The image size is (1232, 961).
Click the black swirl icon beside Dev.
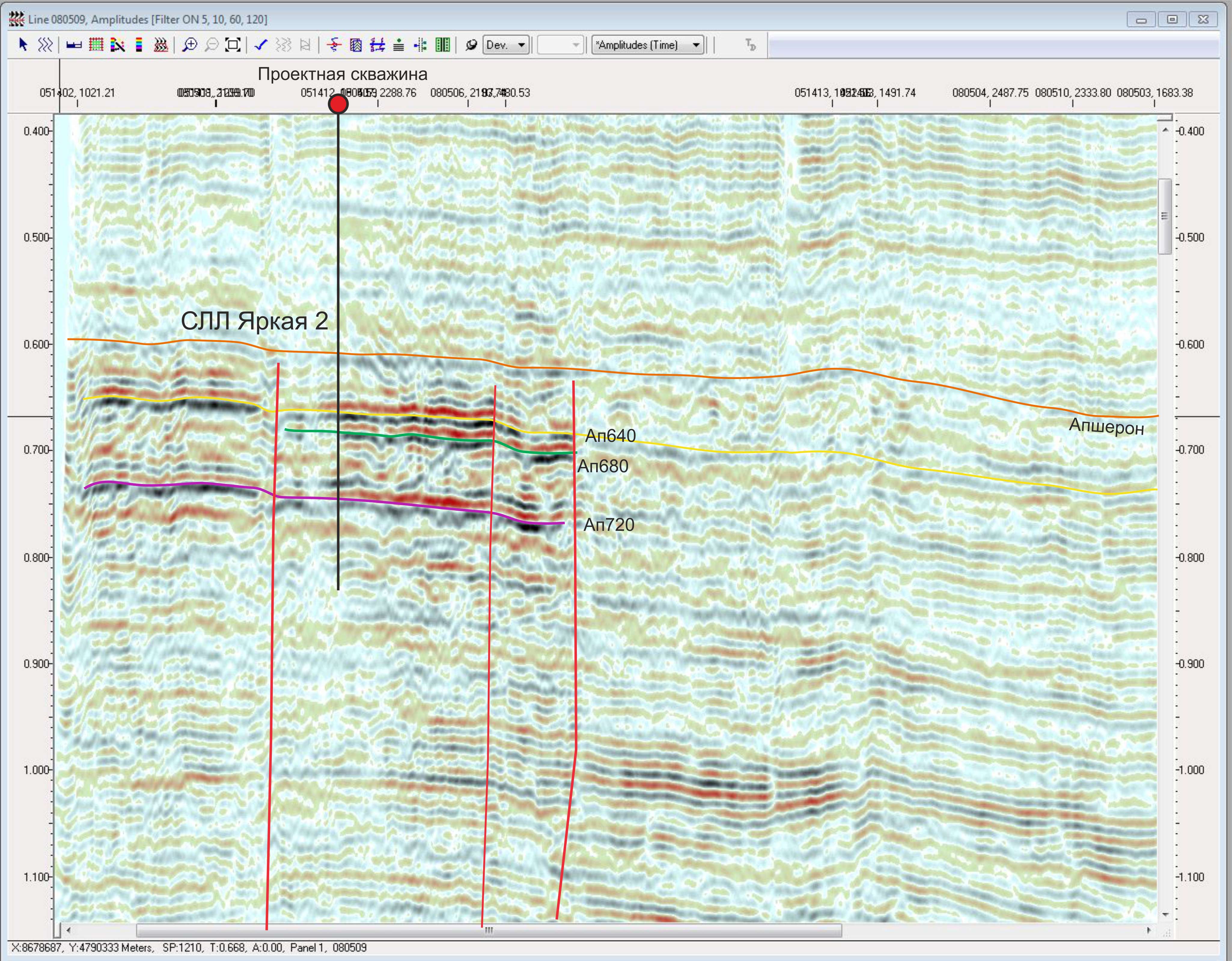(471, 44)
